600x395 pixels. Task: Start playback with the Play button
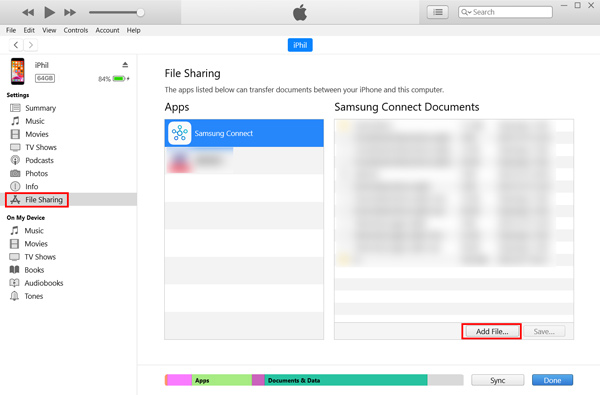pos(49,12)
